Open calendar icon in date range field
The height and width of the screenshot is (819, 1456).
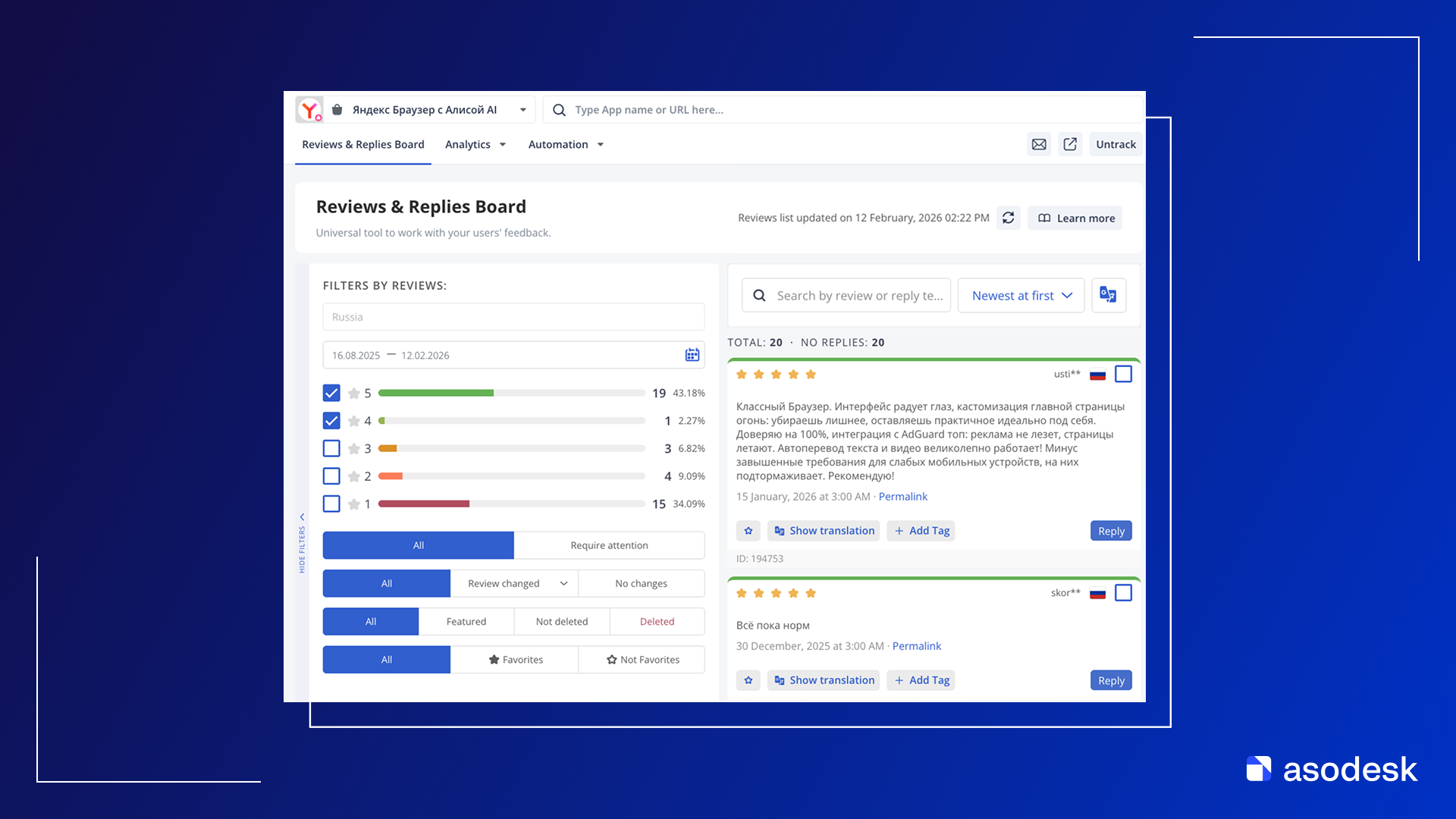tap(692, 355)
